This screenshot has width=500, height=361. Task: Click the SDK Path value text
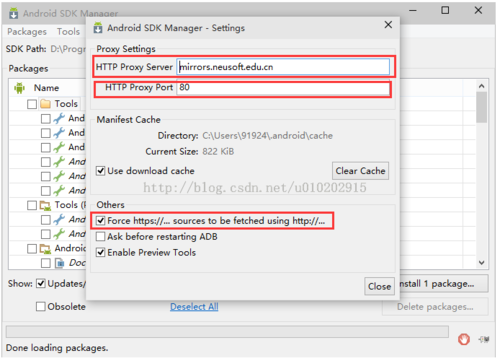click(68, 49)
